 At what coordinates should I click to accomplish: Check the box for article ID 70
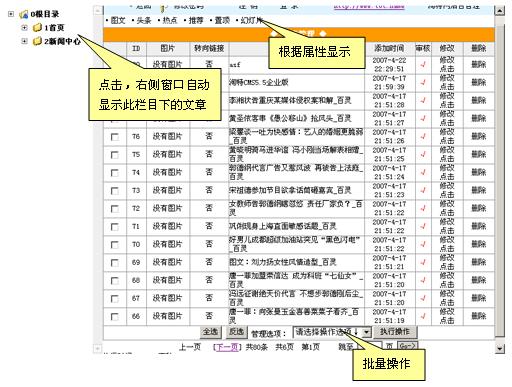(x=114, y=245)
